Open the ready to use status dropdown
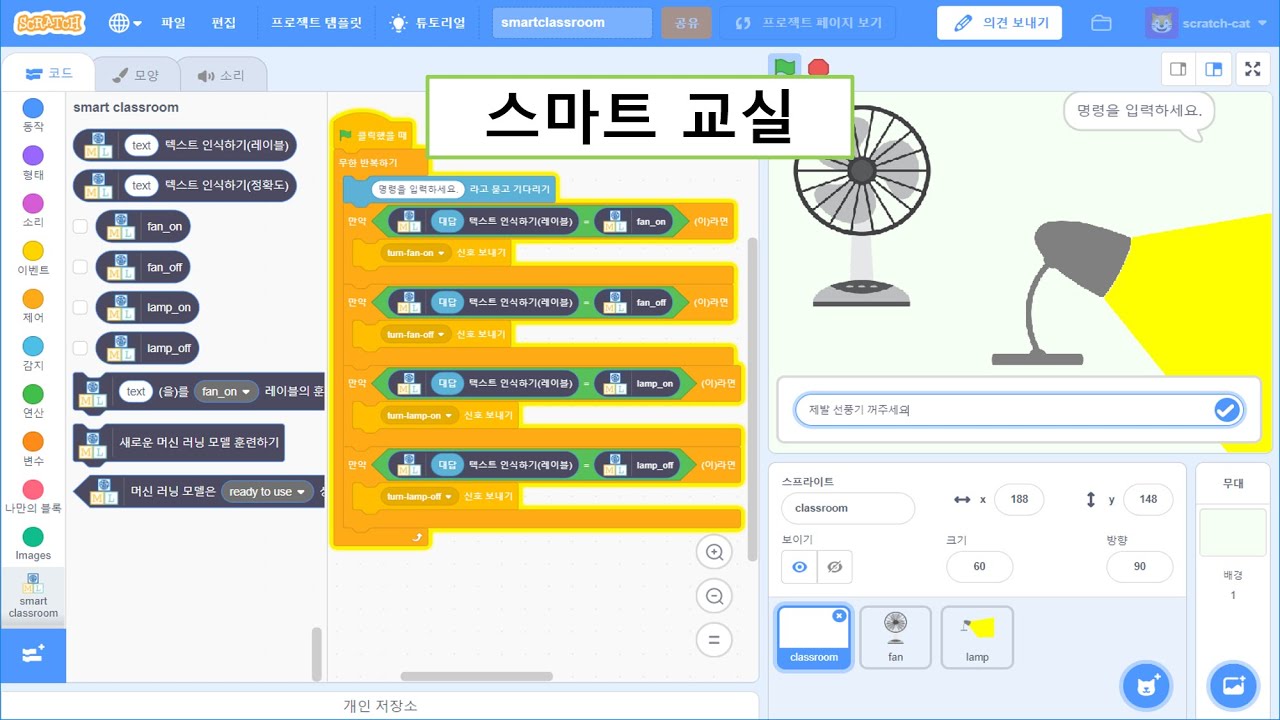This screenshot has height=720, width=1280. point(268,491)
